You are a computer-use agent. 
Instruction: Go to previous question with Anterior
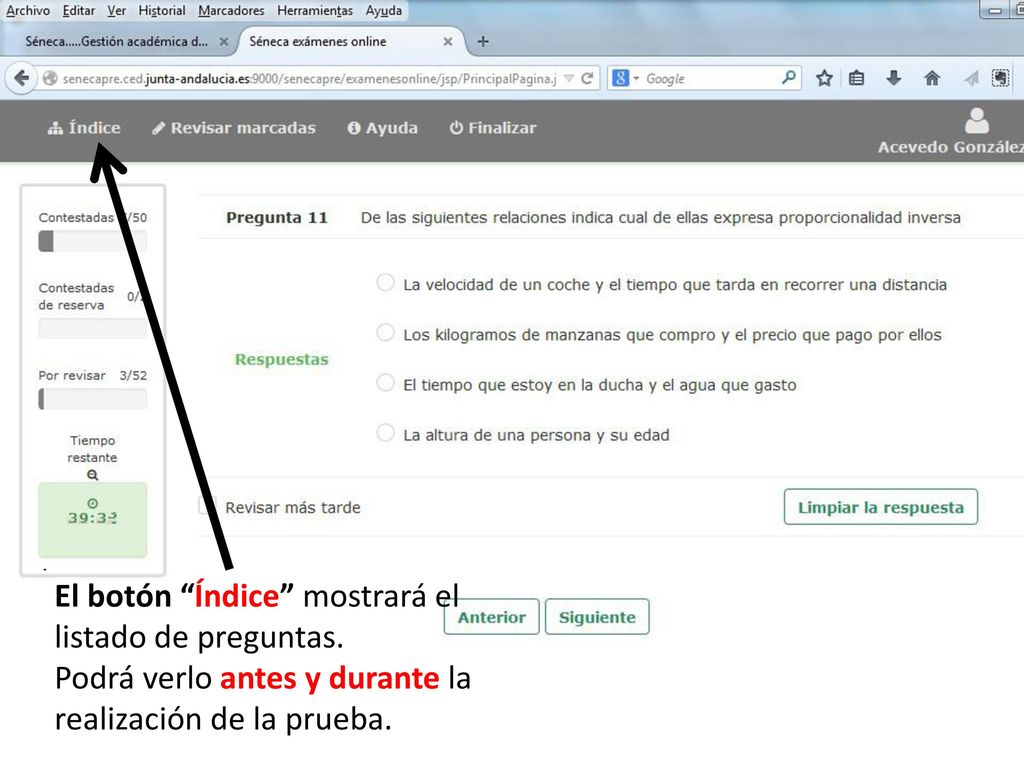tap(491, 616)
